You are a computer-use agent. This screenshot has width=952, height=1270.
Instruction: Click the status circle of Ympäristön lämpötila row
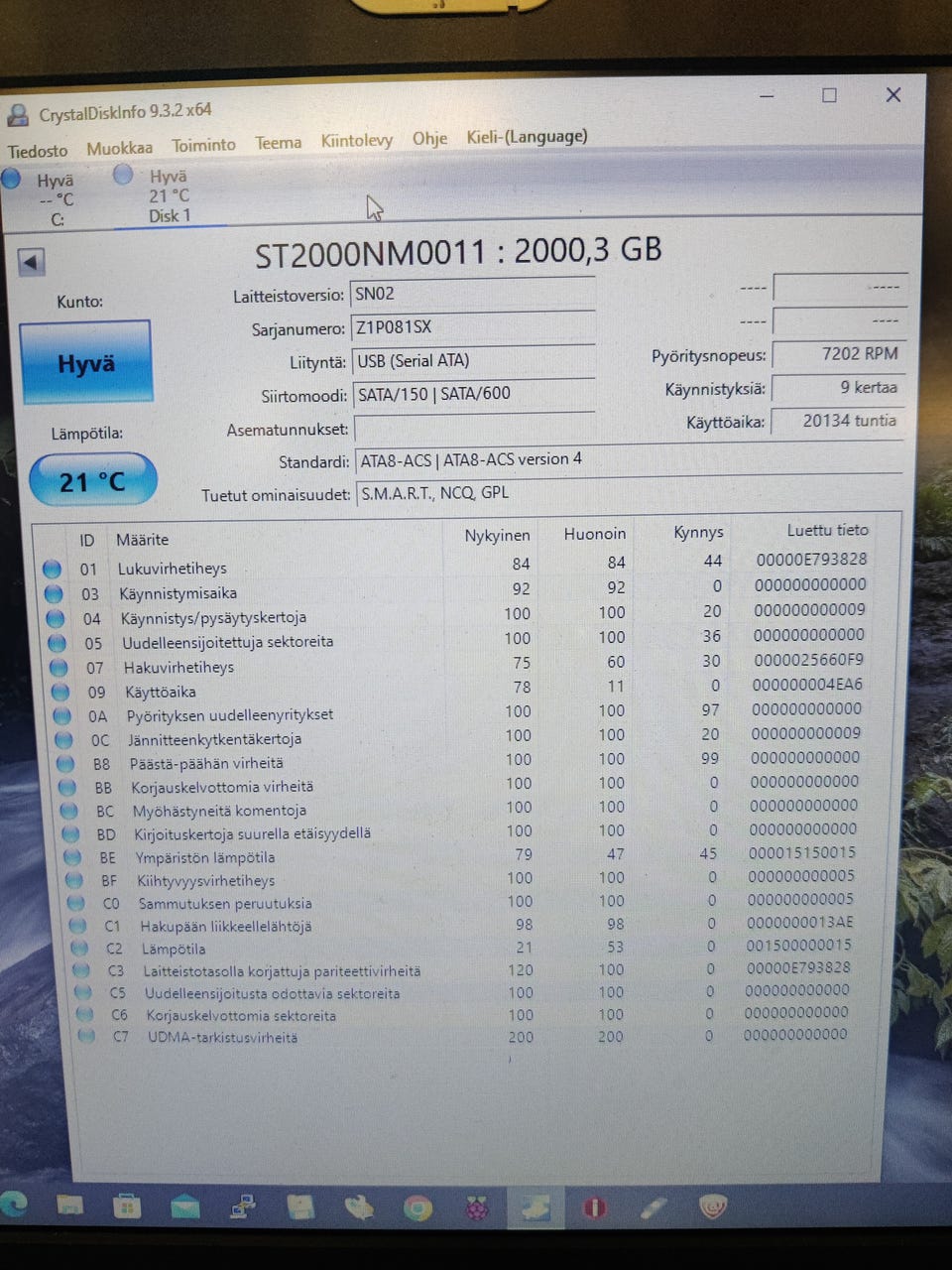click(x=72, y=857)
